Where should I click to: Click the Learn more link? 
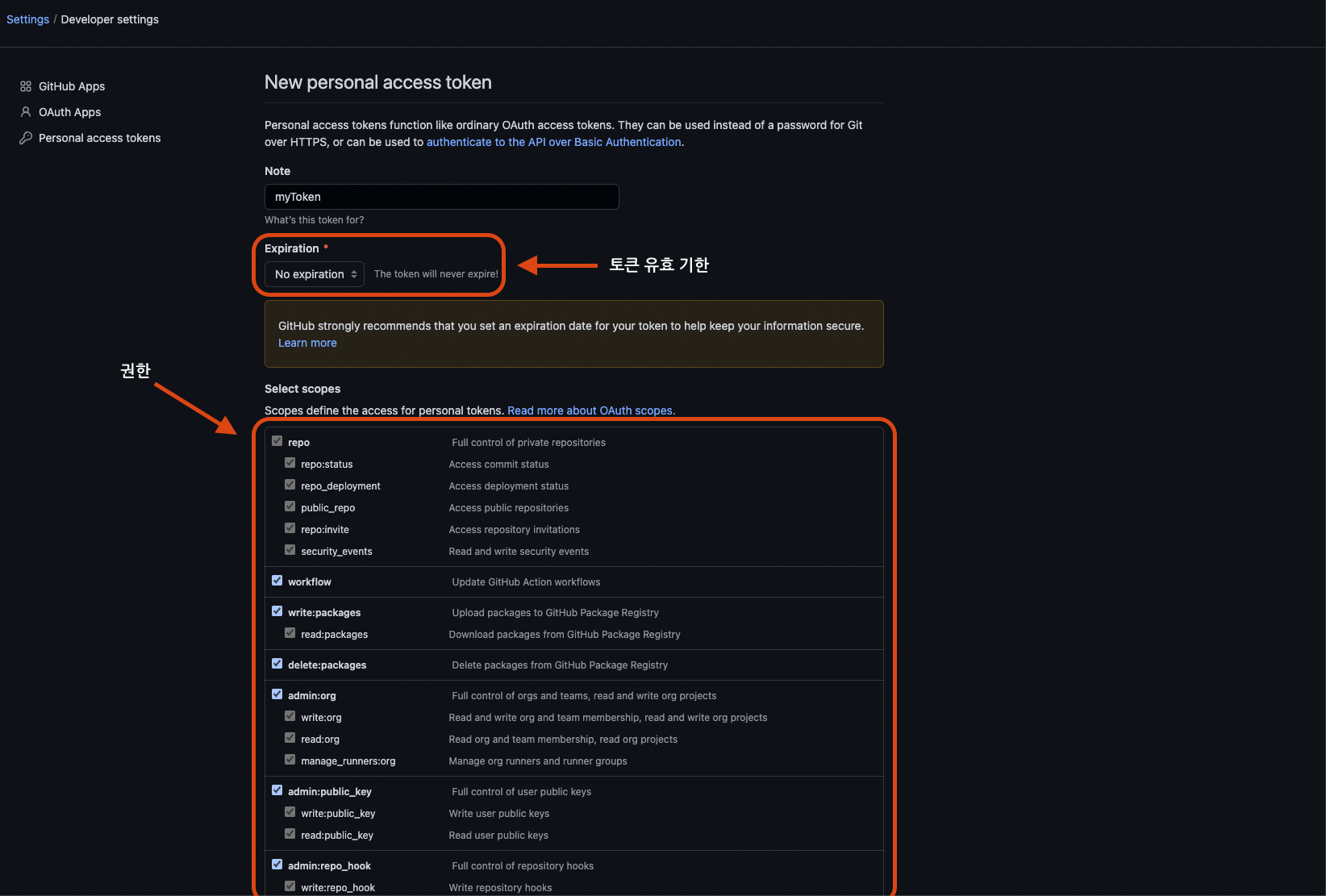coord(307,343)
